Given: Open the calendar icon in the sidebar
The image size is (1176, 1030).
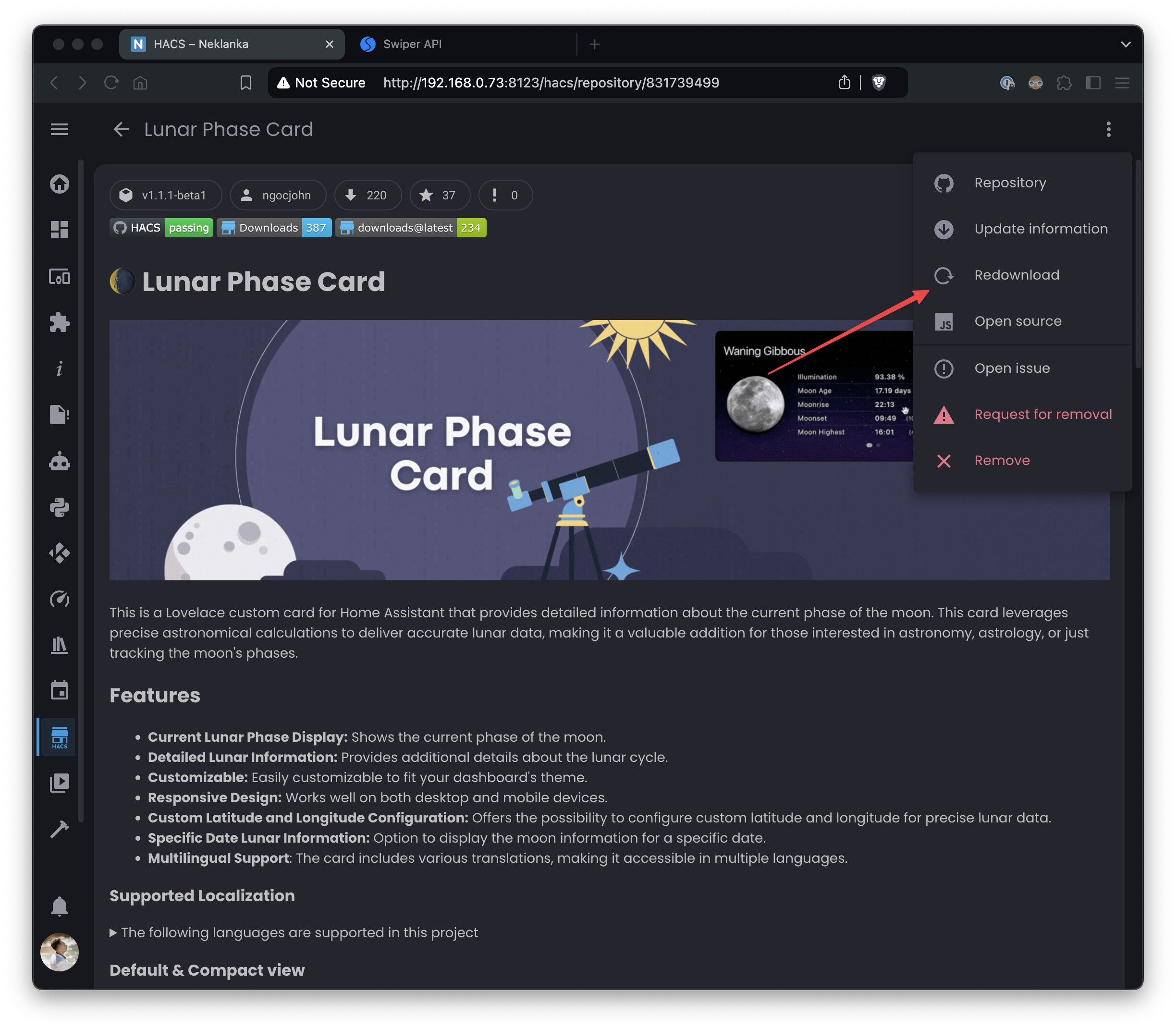Looking at the screenshot, I should [59, 690].
